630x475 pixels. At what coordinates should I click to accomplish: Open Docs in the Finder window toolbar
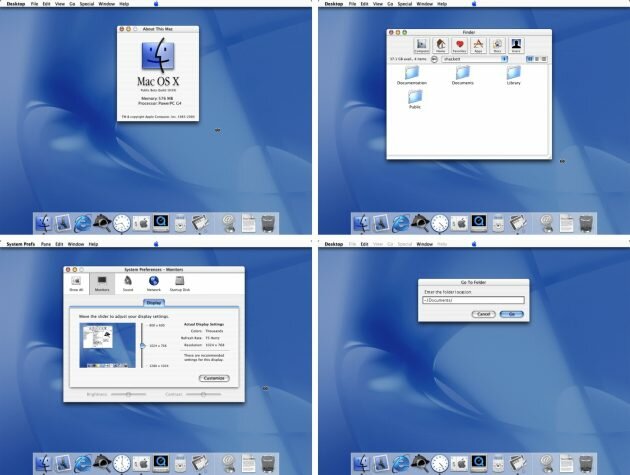[x=497, y=45]
